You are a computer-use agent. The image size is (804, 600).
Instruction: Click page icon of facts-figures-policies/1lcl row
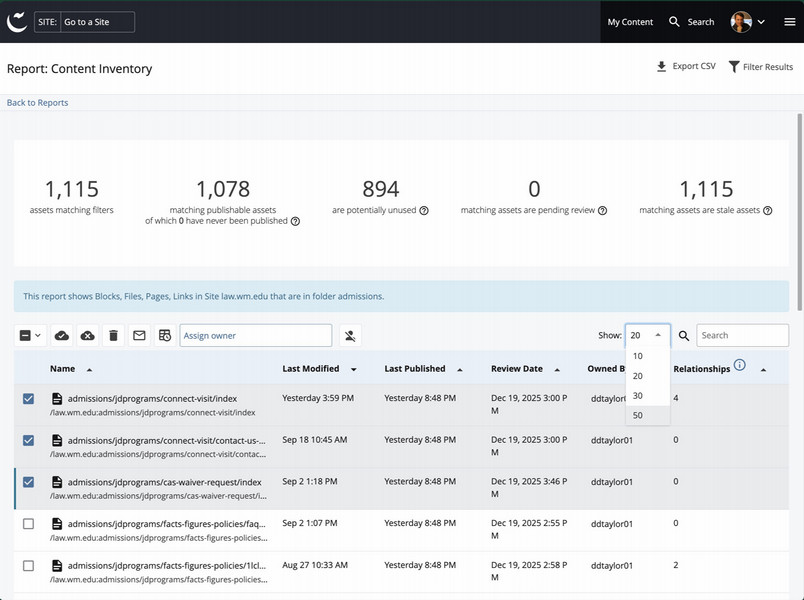click(57, 566)
